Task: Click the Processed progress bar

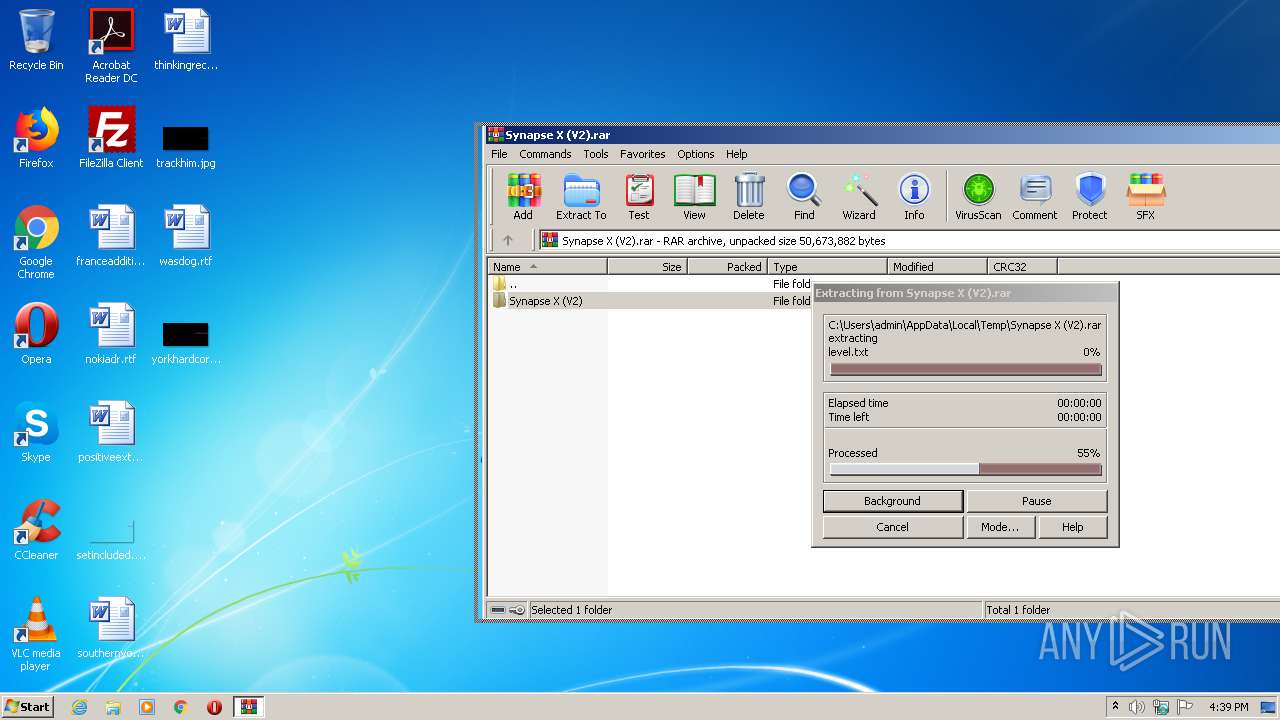Action: [965, 469]
